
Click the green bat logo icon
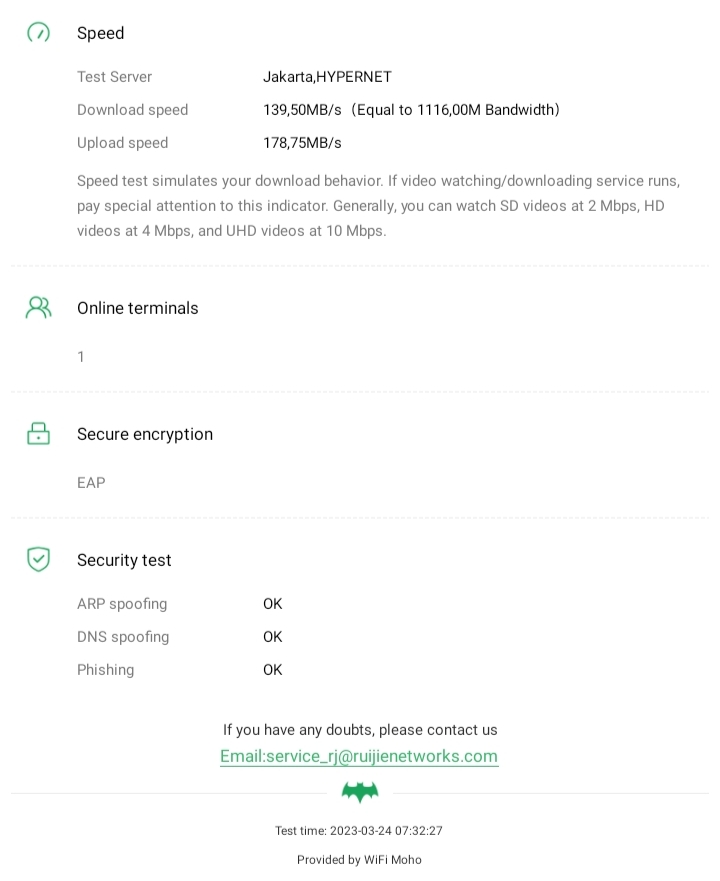(x=360, y=792)
